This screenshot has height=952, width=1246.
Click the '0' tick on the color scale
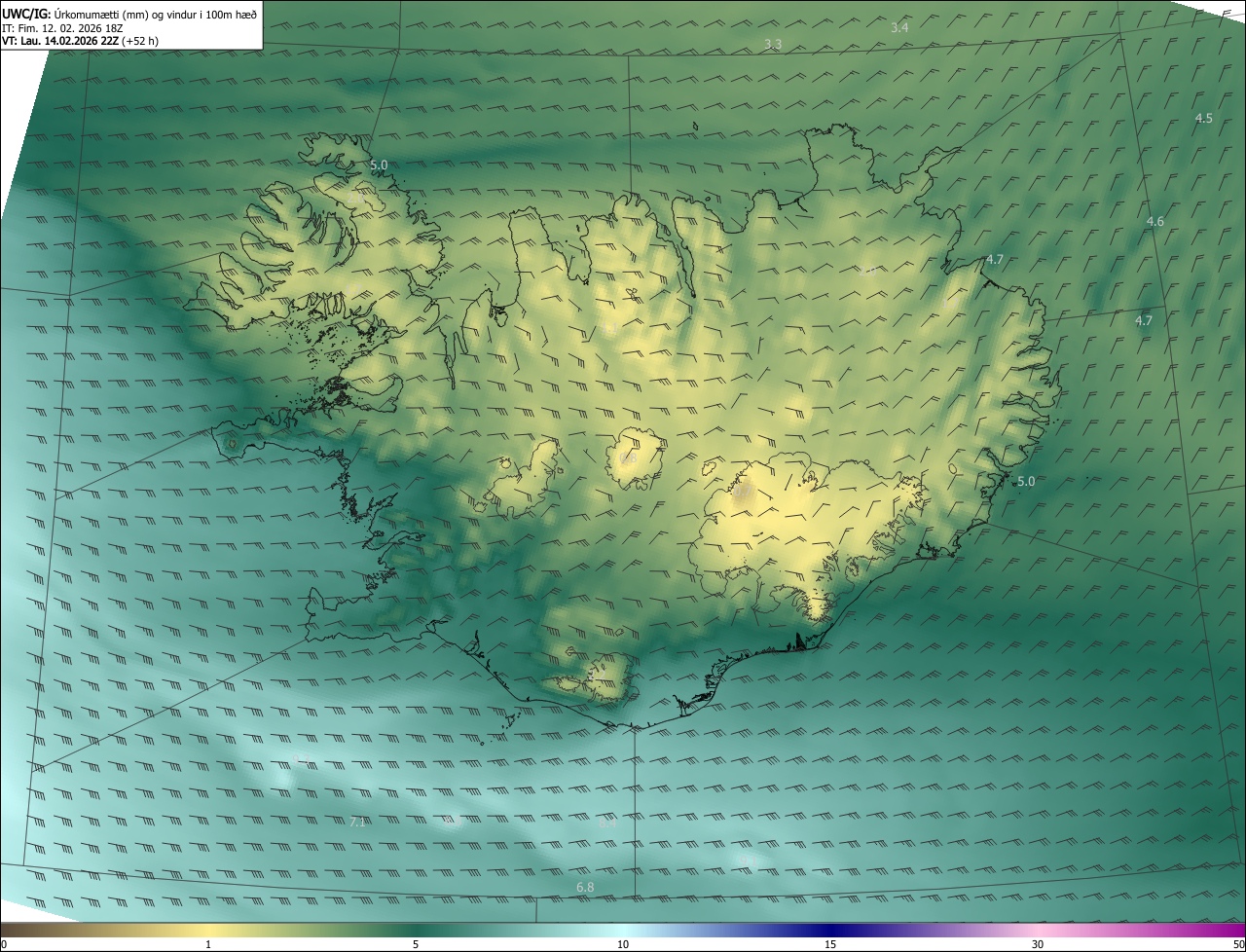4,944
